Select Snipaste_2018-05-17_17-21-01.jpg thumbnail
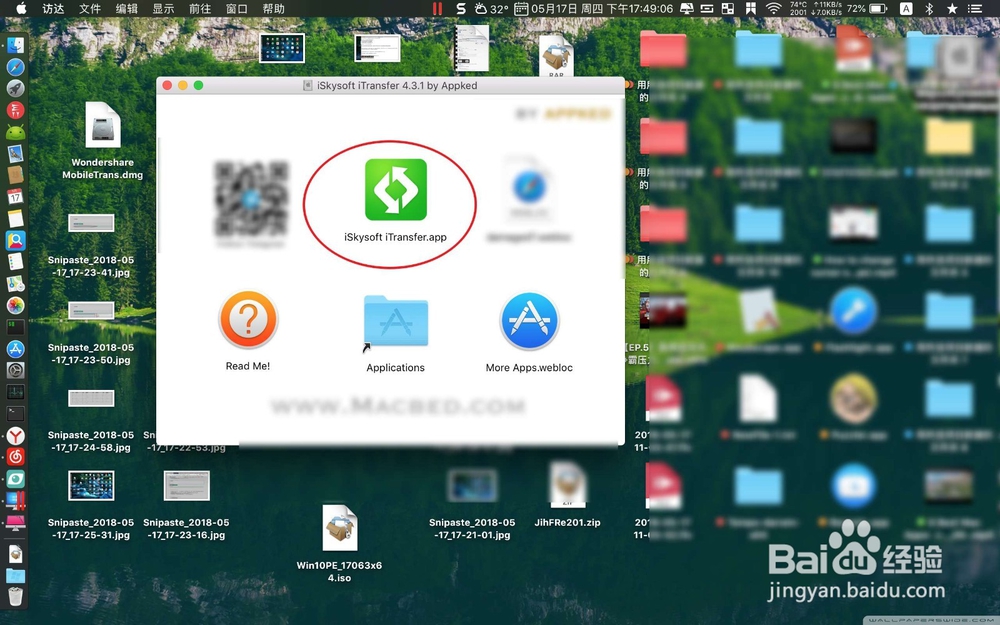 pos(472,485)
